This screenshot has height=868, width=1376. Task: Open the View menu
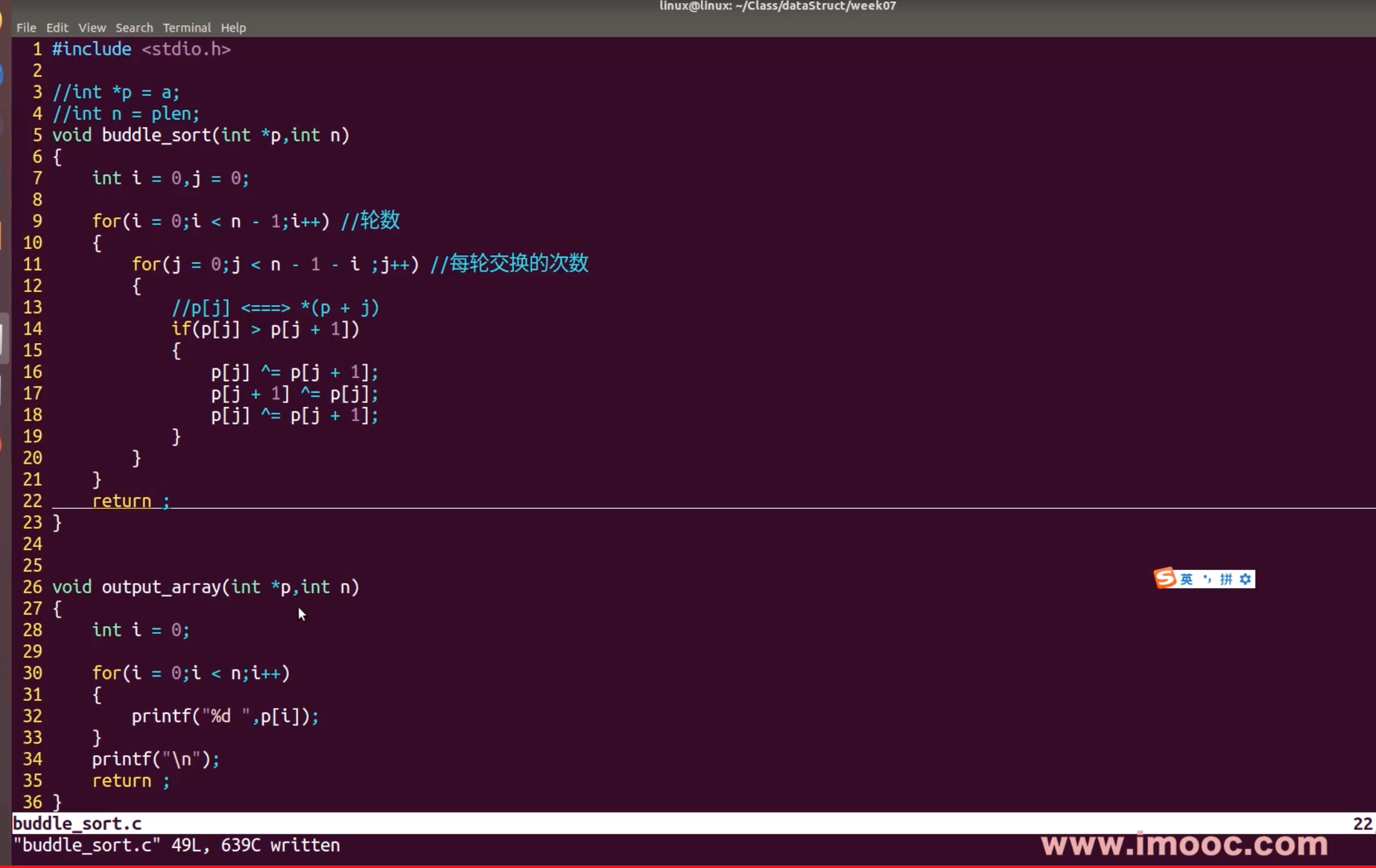[92, 28]
